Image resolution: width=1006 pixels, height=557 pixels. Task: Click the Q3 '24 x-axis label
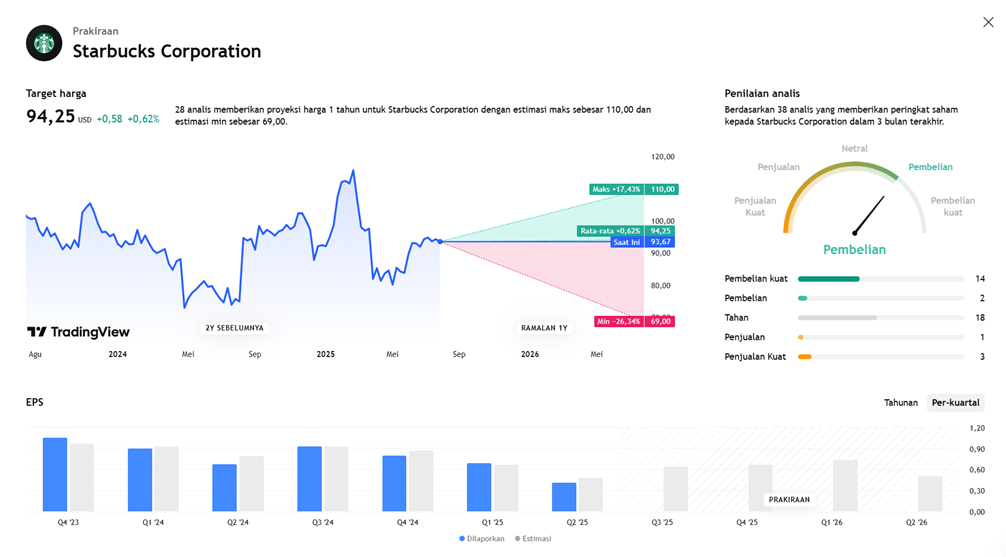(x=323, y=522)
